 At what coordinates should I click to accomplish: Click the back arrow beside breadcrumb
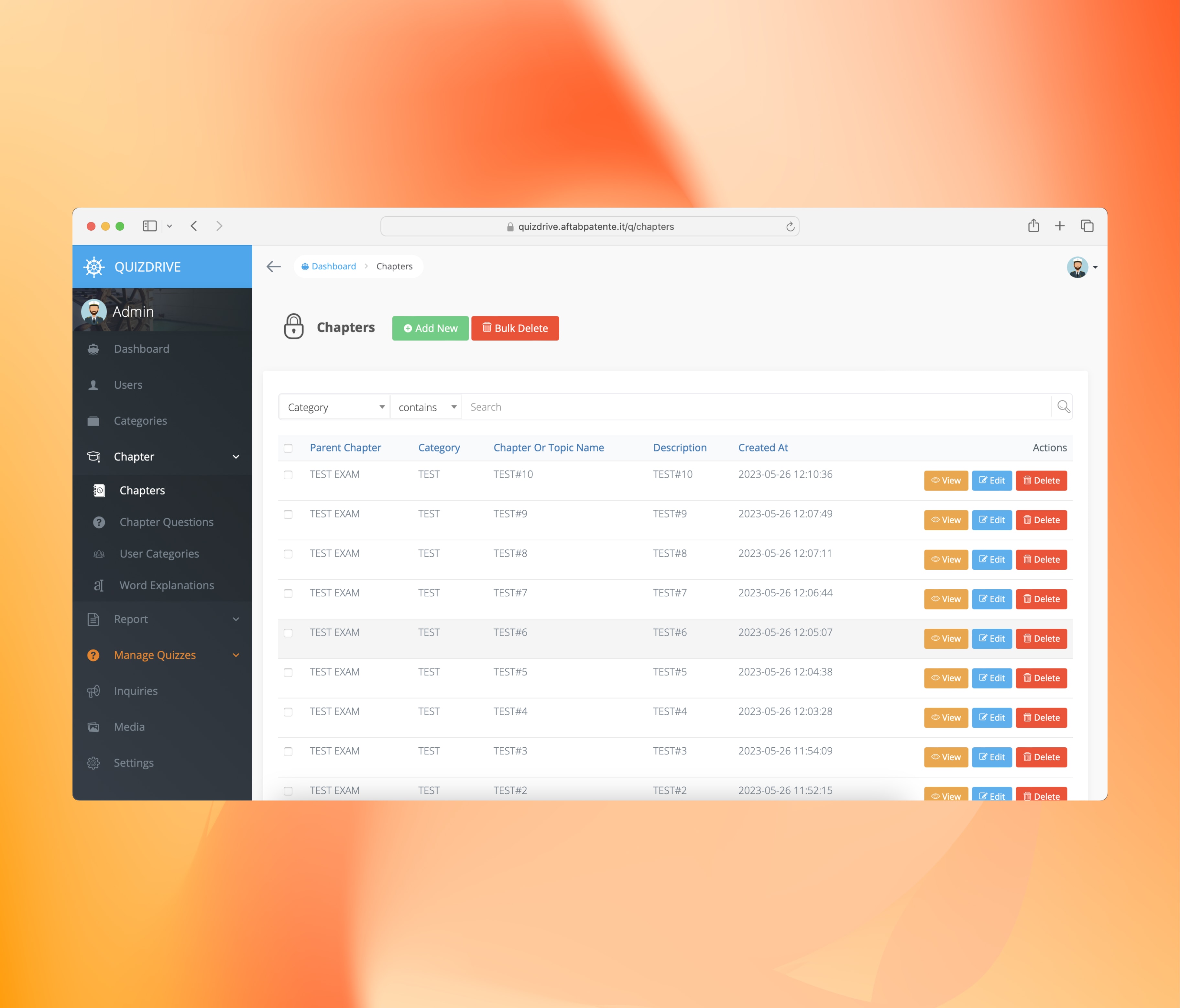click(274, 266)
